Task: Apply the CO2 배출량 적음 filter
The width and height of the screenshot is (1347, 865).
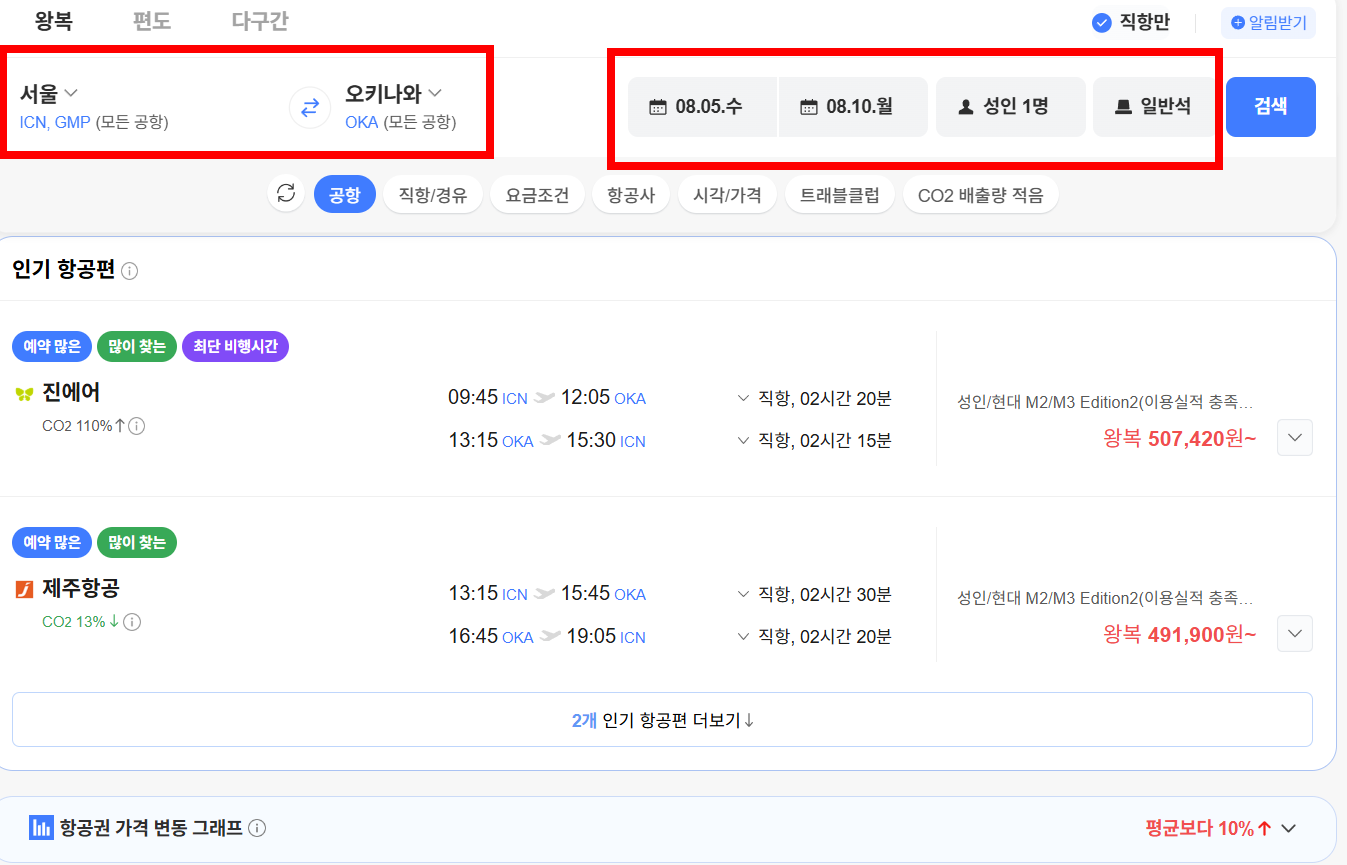Action: coord(980,194)
